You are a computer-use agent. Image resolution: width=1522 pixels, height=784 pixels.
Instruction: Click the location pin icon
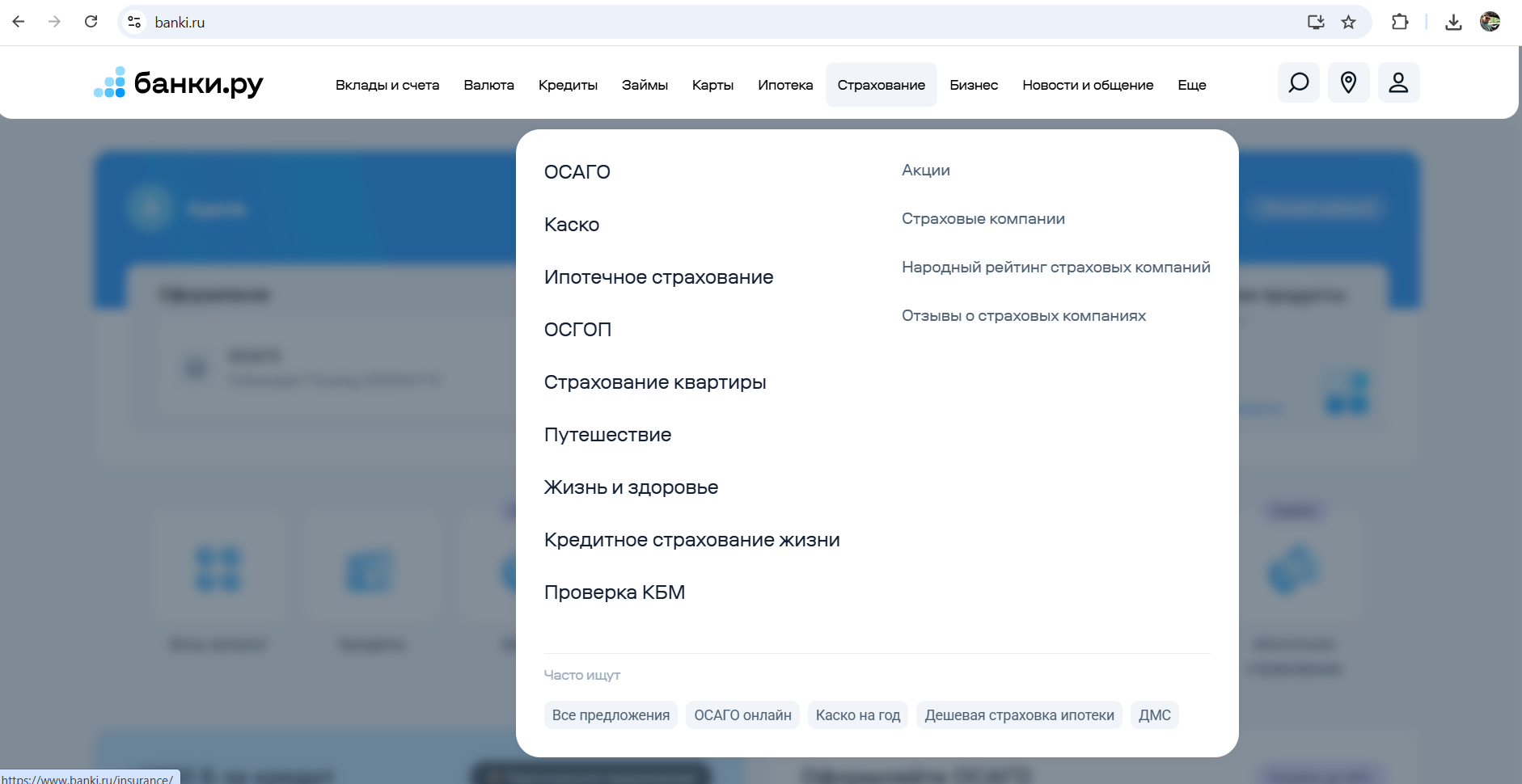1348,83
